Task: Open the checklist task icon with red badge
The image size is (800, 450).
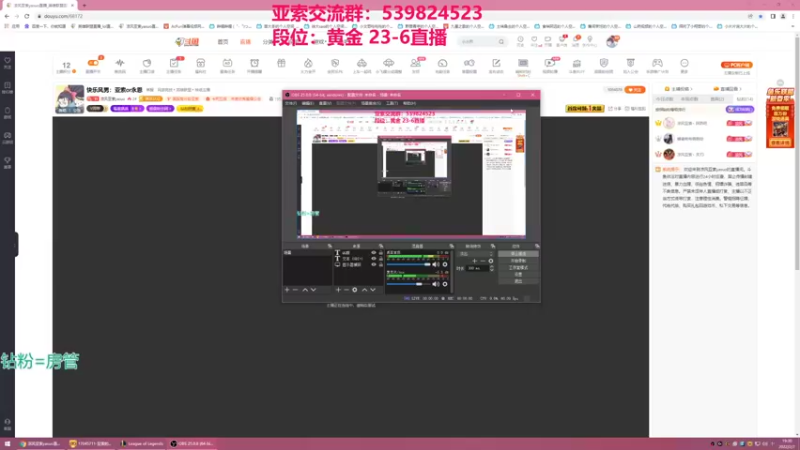Action: (x=174, y=63)
